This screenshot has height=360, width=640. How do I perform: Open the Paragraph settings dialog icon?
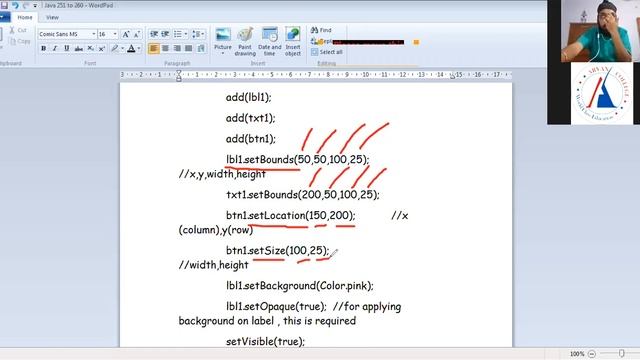pyautogui.click(x=201, y=49)
